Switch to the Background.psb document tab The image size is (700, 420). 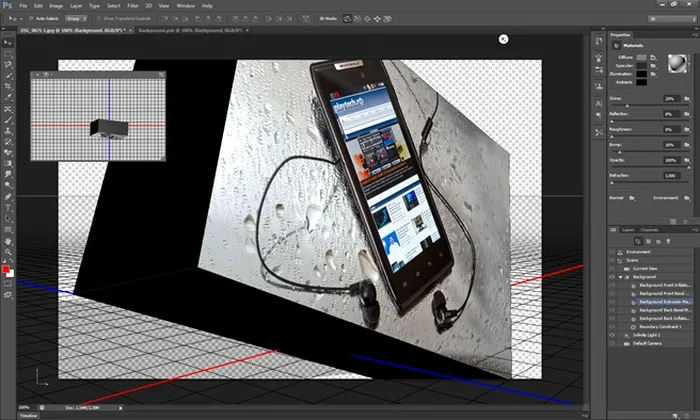click(x=190, y=30)
